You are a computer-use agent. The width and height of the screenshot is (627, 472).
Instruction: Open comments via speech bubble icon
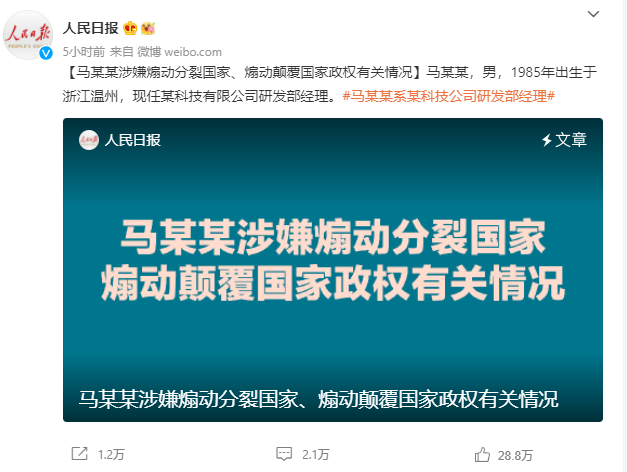[284, 454]
